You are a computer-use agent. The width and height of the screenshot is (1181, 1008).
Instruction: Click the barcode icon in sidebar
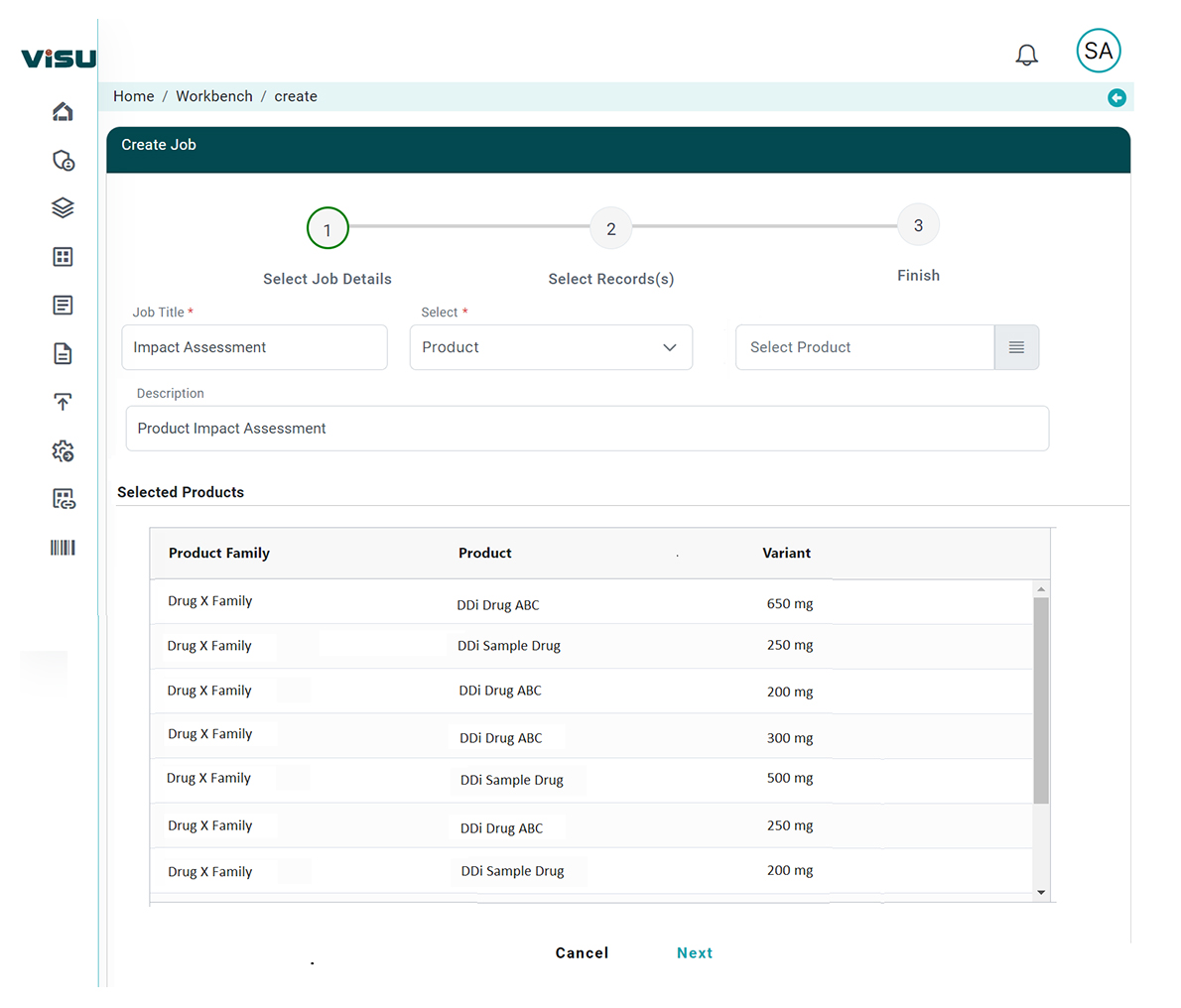63,548
